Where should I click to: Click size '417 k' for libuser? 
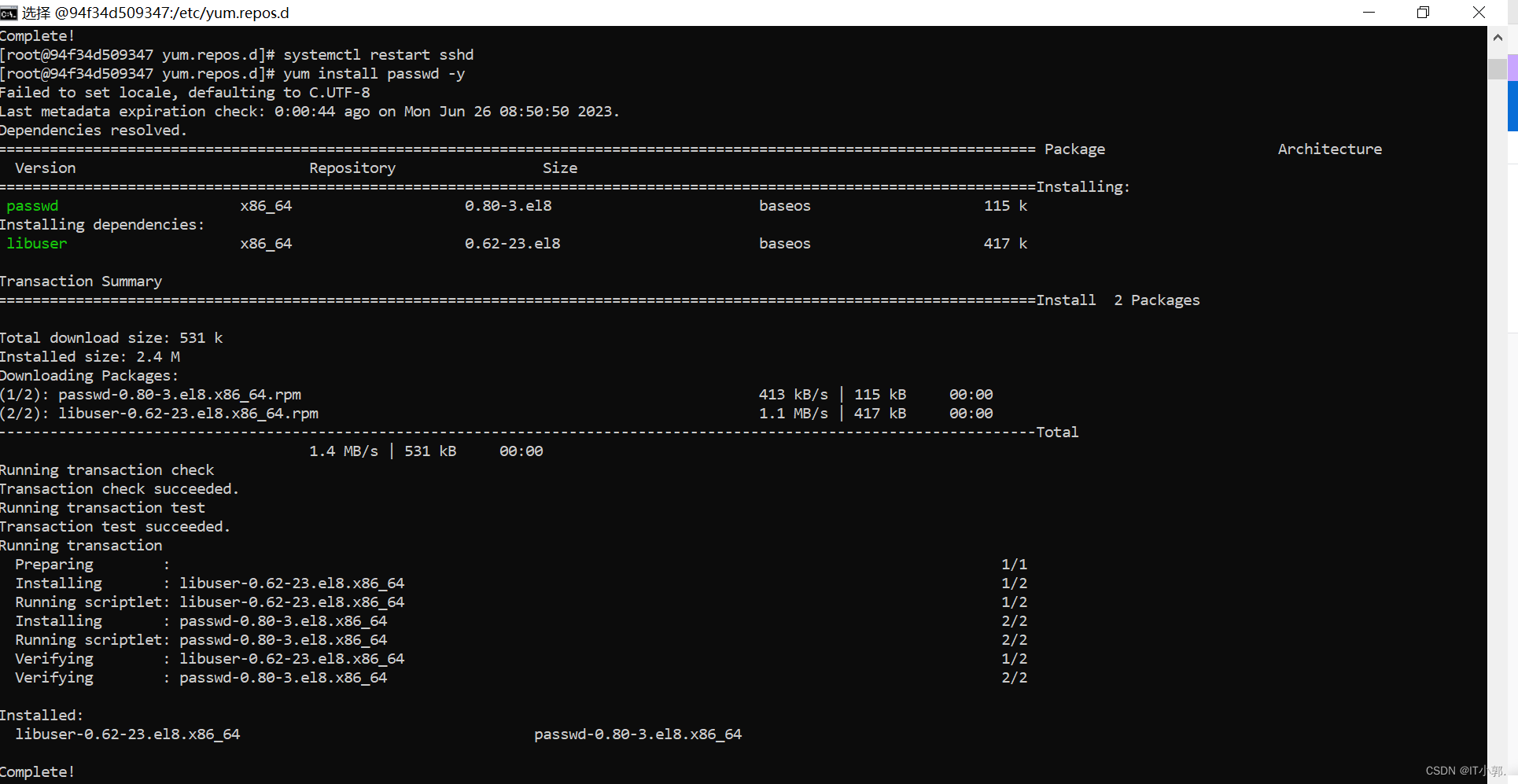(x=1005, y=243)
